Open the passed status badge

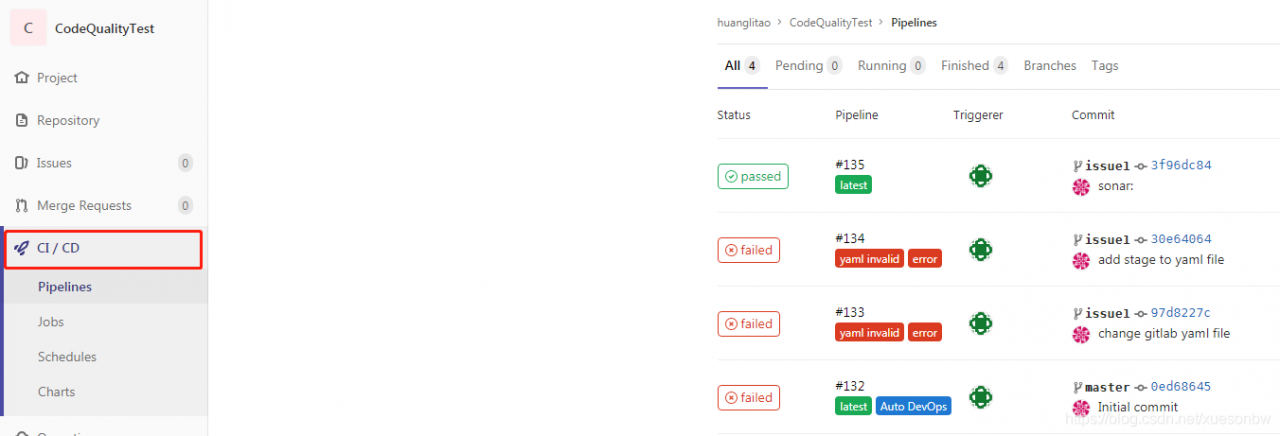(x=753, y=176)
